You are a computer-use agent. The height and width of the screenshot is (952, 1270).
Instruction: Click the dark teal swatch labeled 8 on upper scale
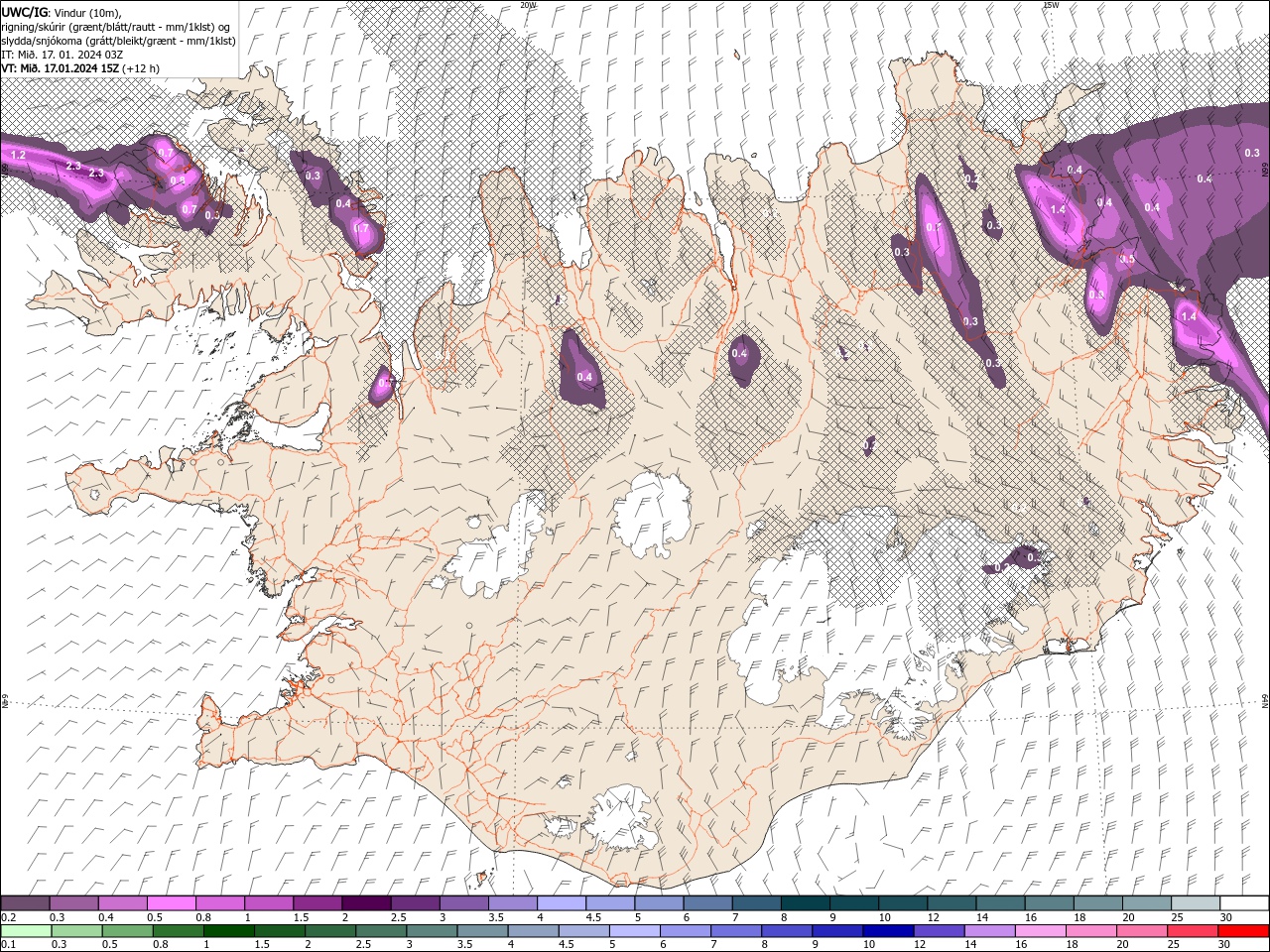coord(805,903)
